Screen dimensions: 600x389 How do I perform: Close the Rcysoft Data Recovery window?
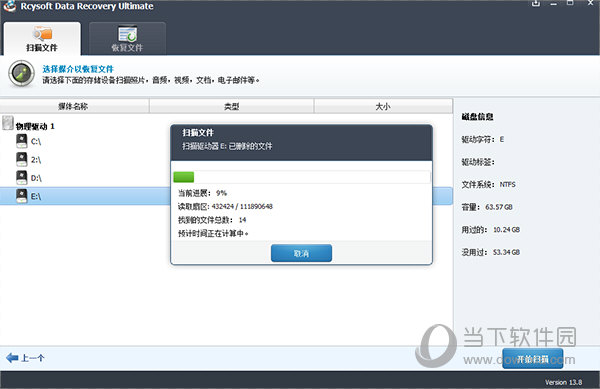coord(590,3)
